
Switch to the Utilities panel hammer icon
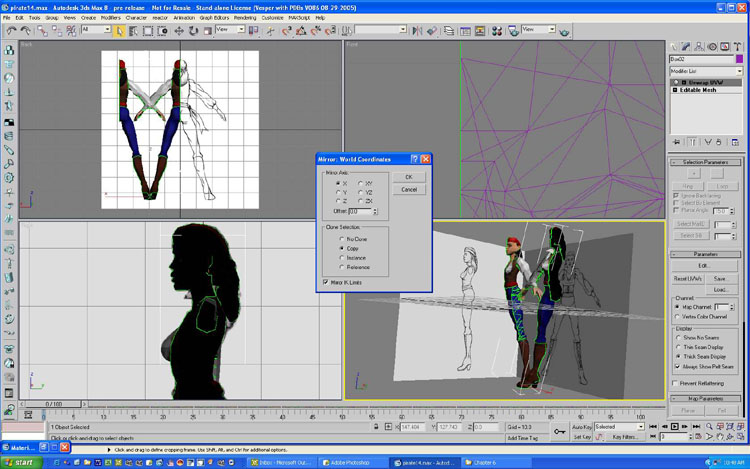pyautogui.click(x=738, y=46)
